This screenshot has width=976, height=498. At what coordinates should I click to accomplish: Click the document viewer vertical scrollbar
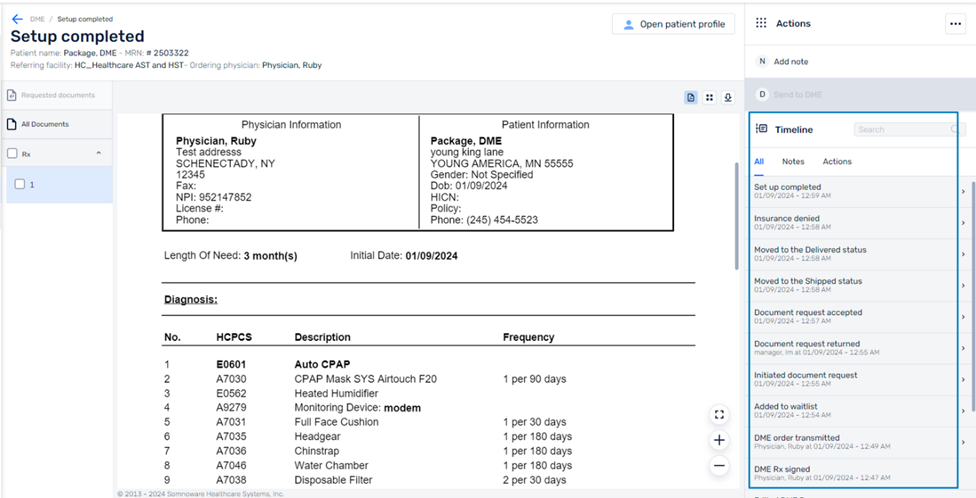click(738, 216)
